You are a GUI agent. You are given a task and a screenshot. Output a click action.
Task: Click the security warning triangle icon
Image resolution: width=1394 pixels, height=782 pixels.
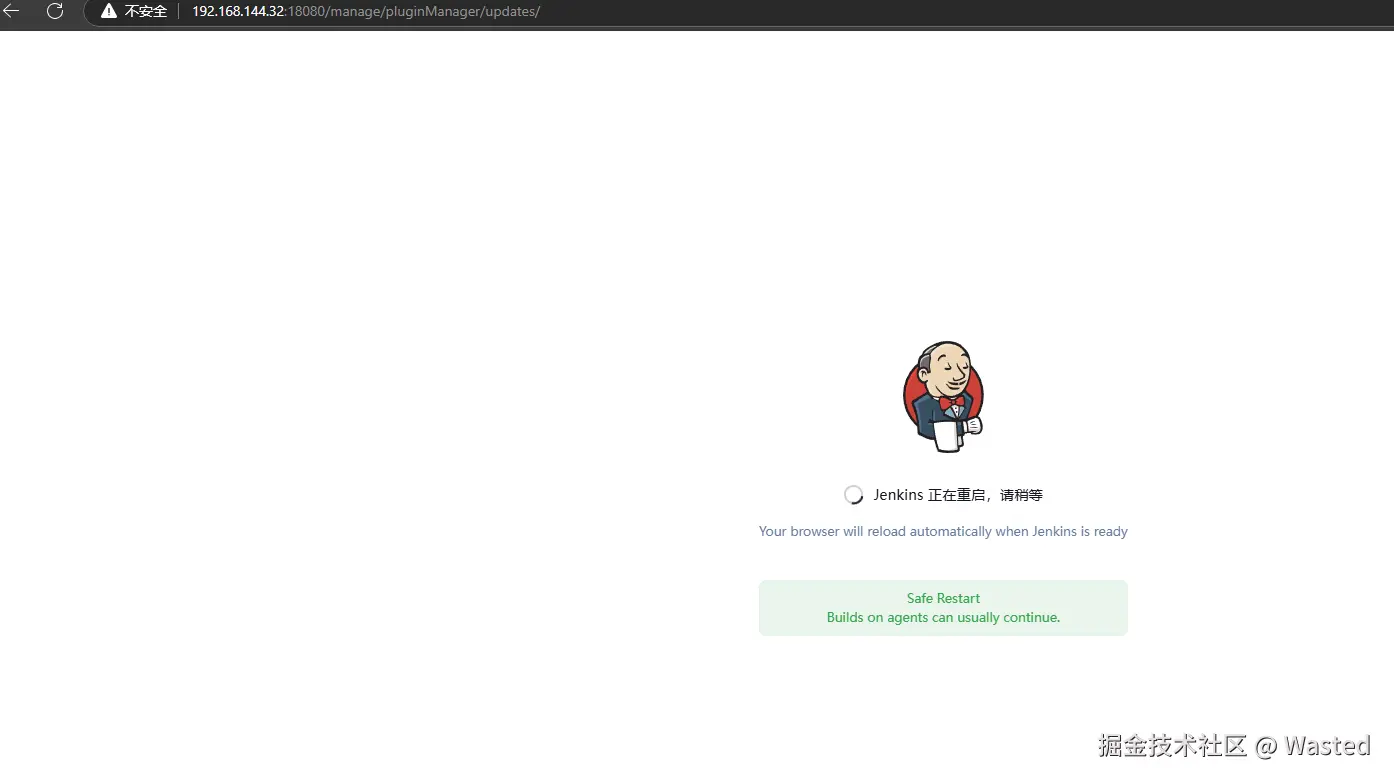pos(108,11)
